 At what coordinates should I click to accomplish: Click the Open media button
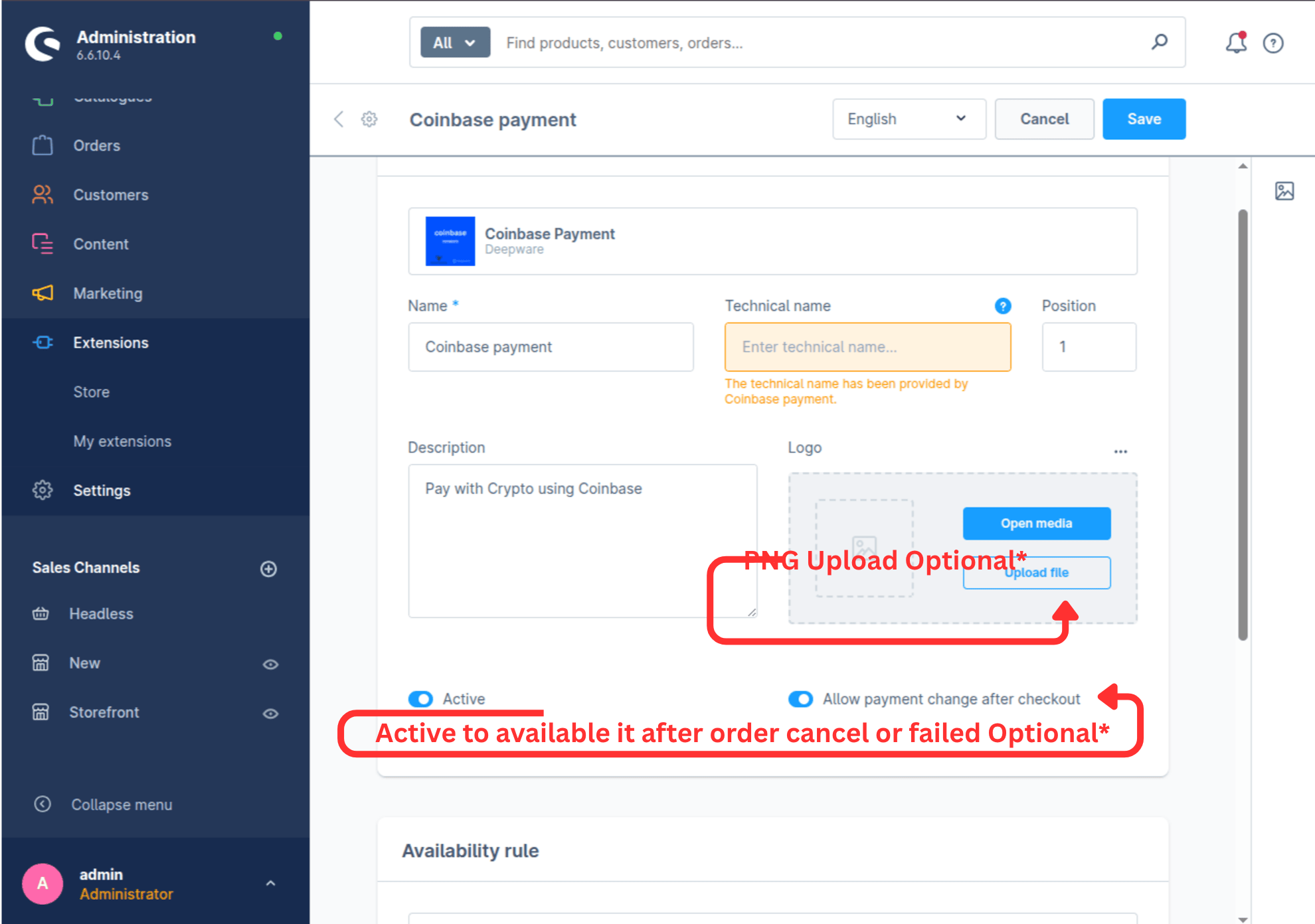(1036, 523)
